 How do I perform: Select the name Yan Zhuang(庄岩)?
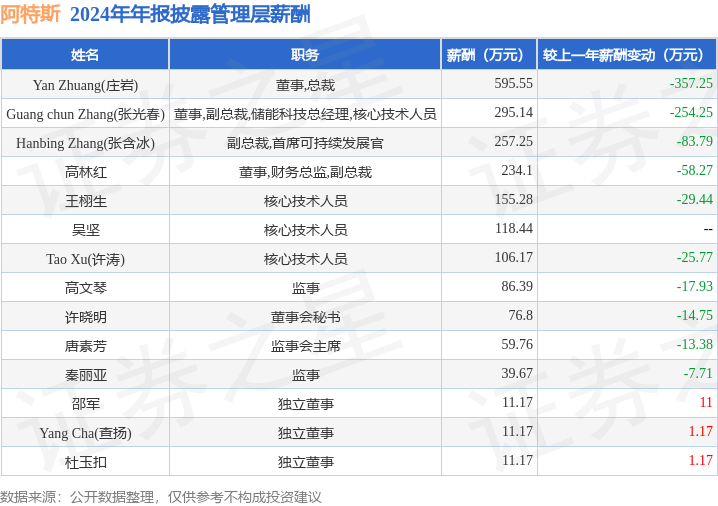coord(85,85)
